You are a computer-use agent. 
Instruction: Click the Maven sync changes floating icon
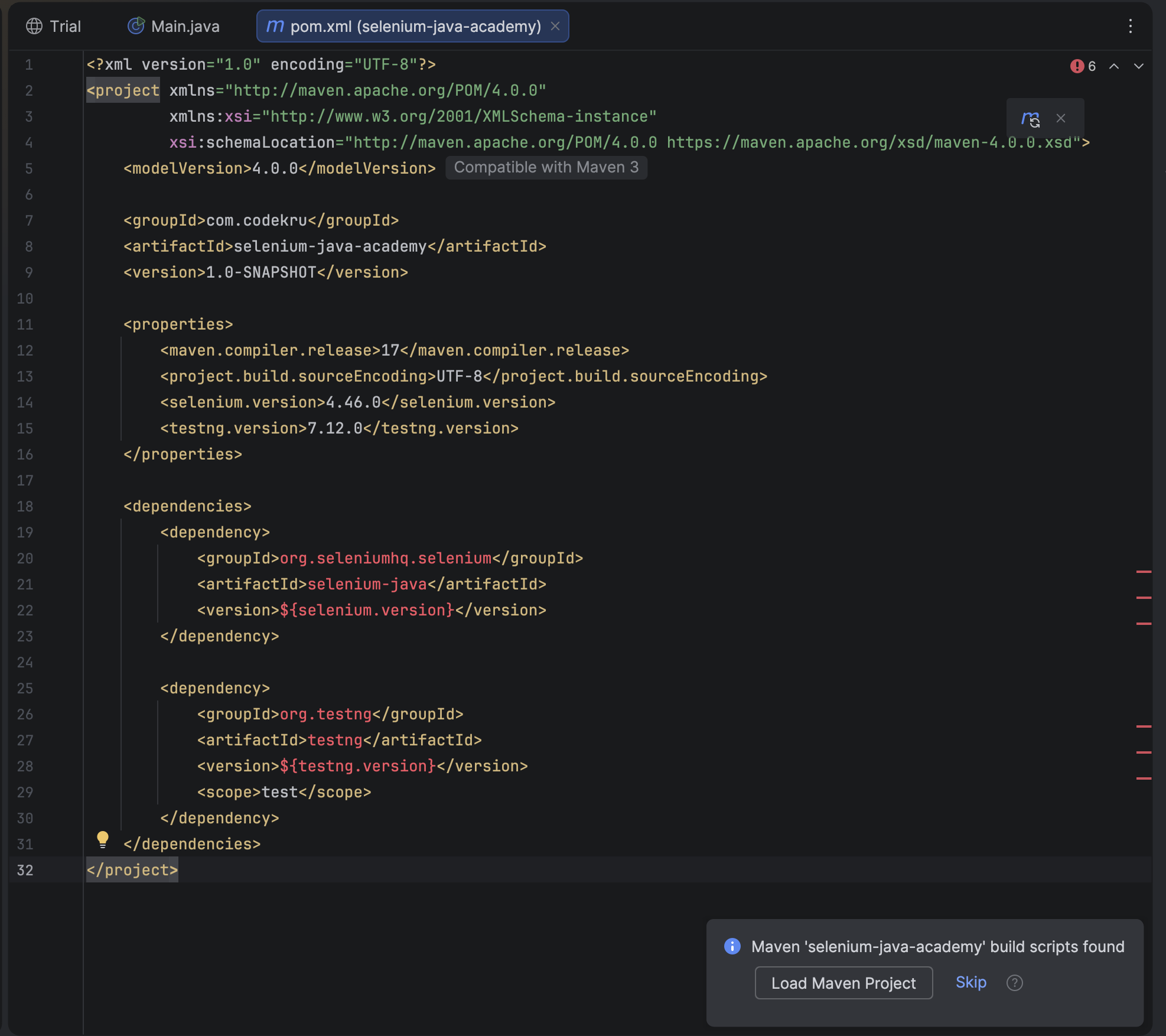1031,119
